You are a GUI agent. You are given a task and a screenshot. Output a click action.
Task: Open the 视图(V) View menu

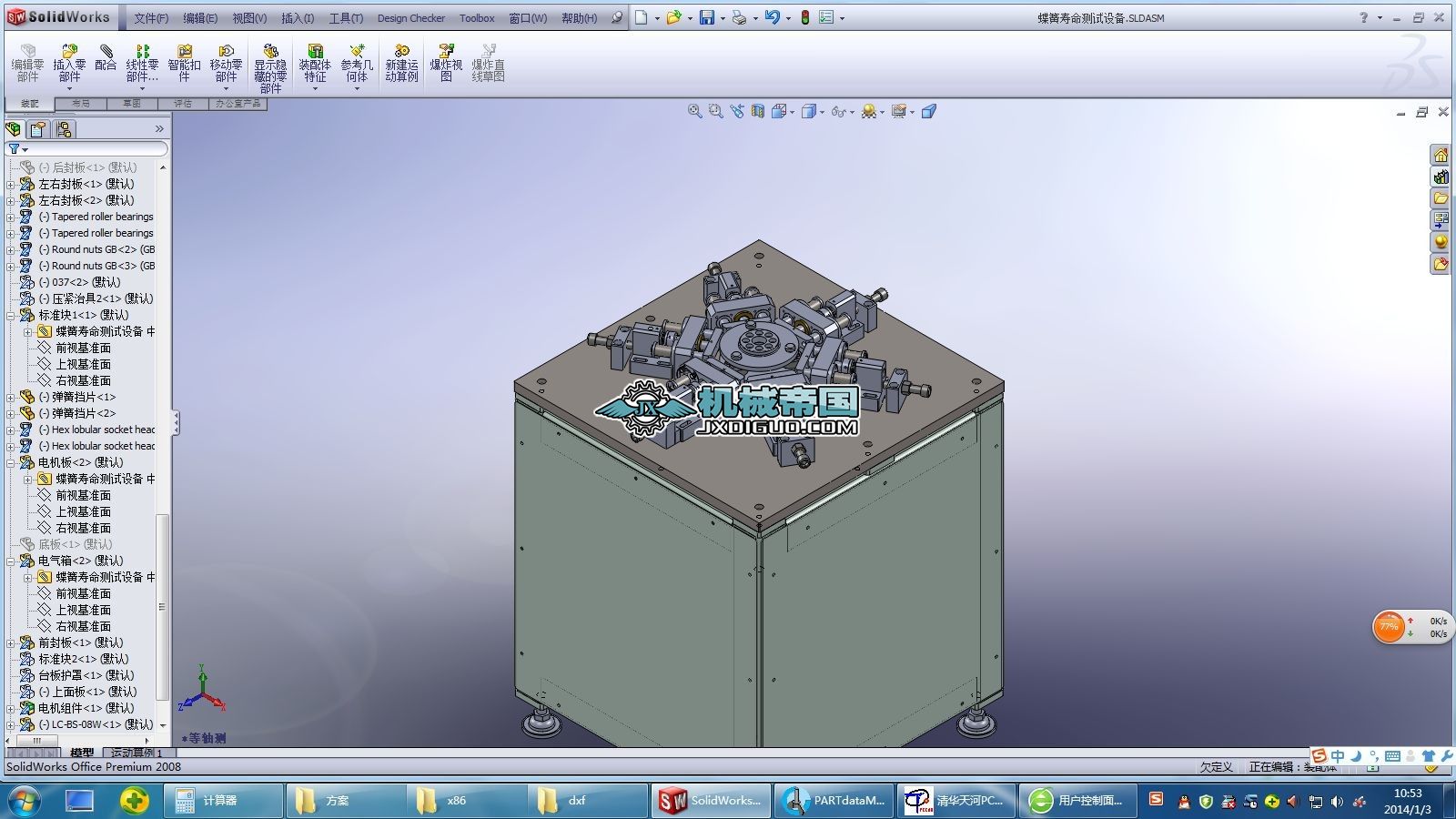coord(249,18)
